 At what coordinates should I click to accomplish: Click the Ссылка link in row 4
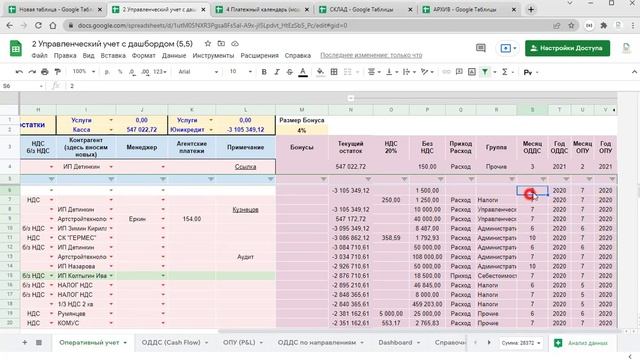point(245,167)
